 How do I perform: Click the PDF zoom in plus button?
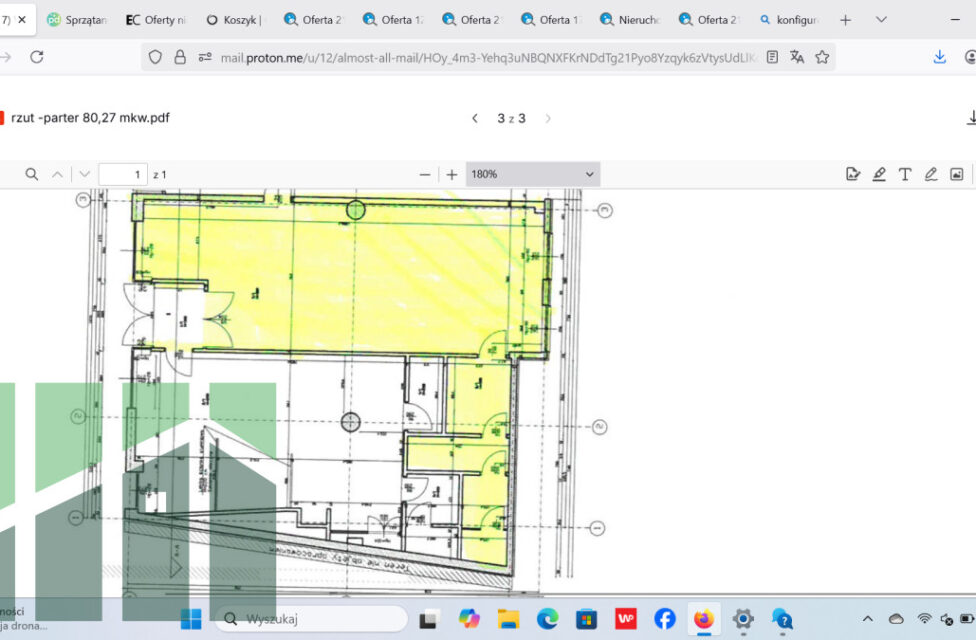coord(452,174)
